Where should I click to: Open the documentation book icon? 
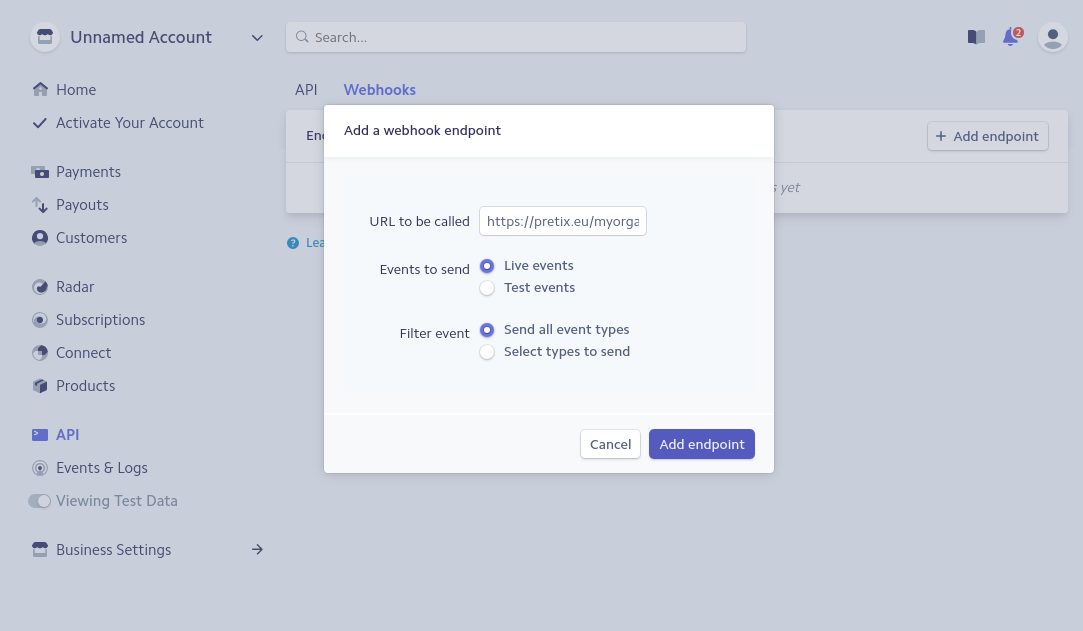[976, 37]
